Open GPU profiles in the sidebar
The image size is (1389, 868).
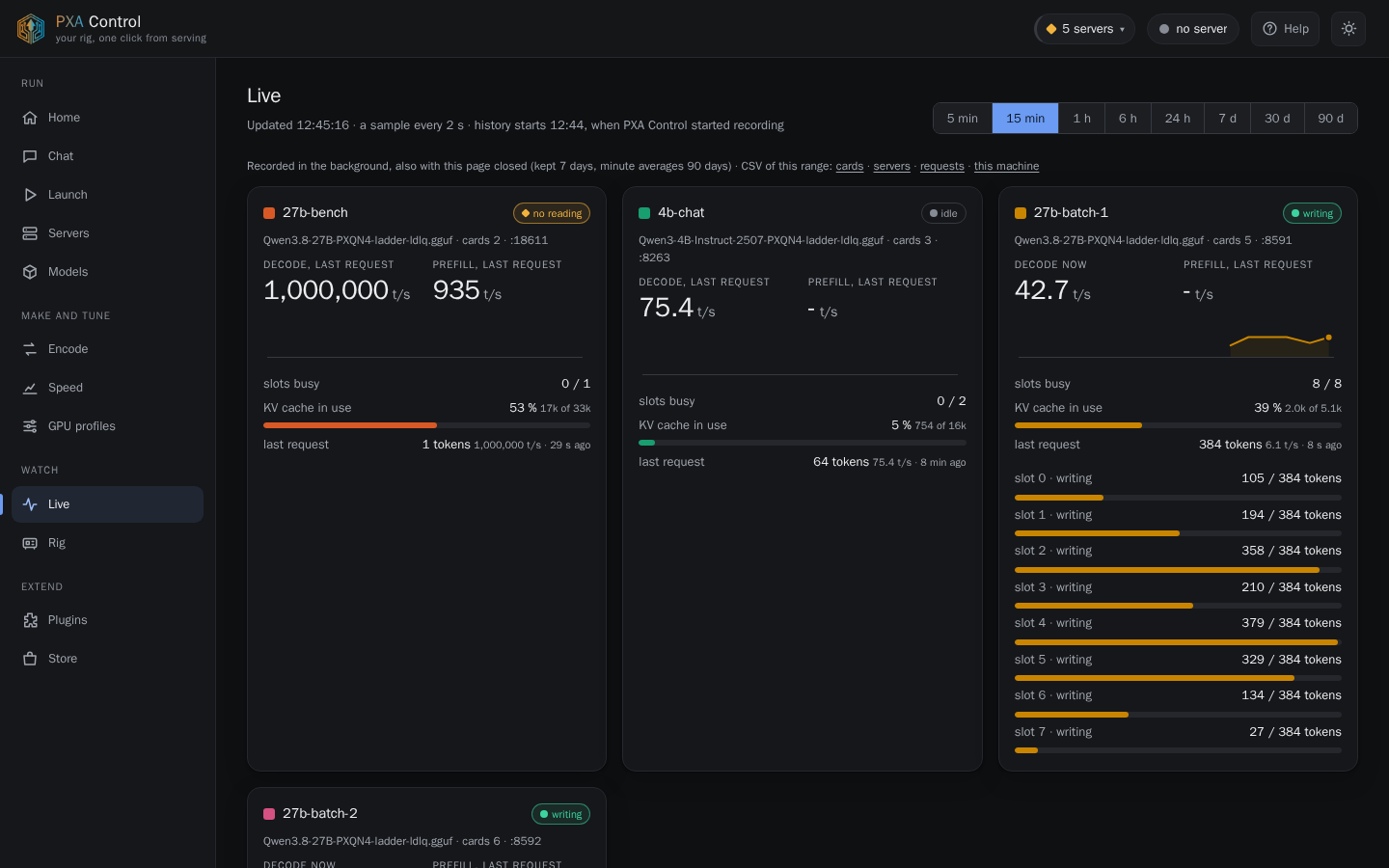pos(107,426)
